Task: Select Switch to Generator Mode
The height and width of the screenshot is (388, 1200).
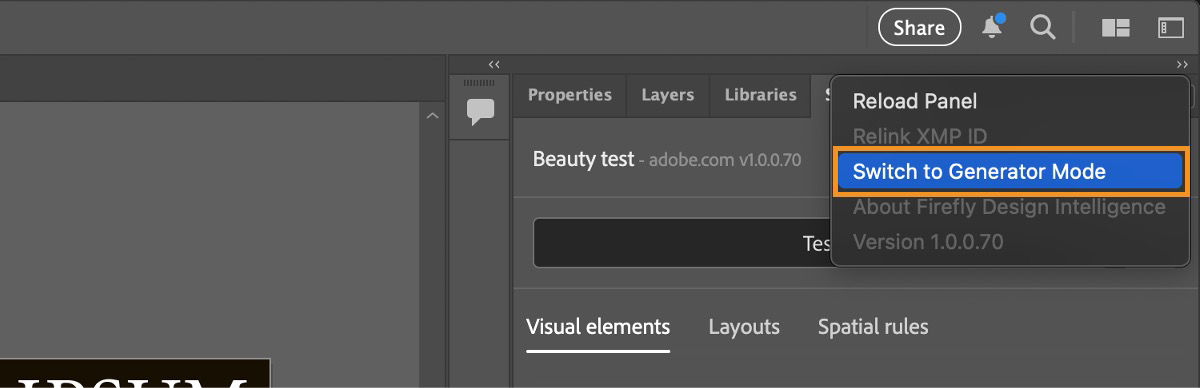Action: pyautogui.click(x=1009, y=171)
